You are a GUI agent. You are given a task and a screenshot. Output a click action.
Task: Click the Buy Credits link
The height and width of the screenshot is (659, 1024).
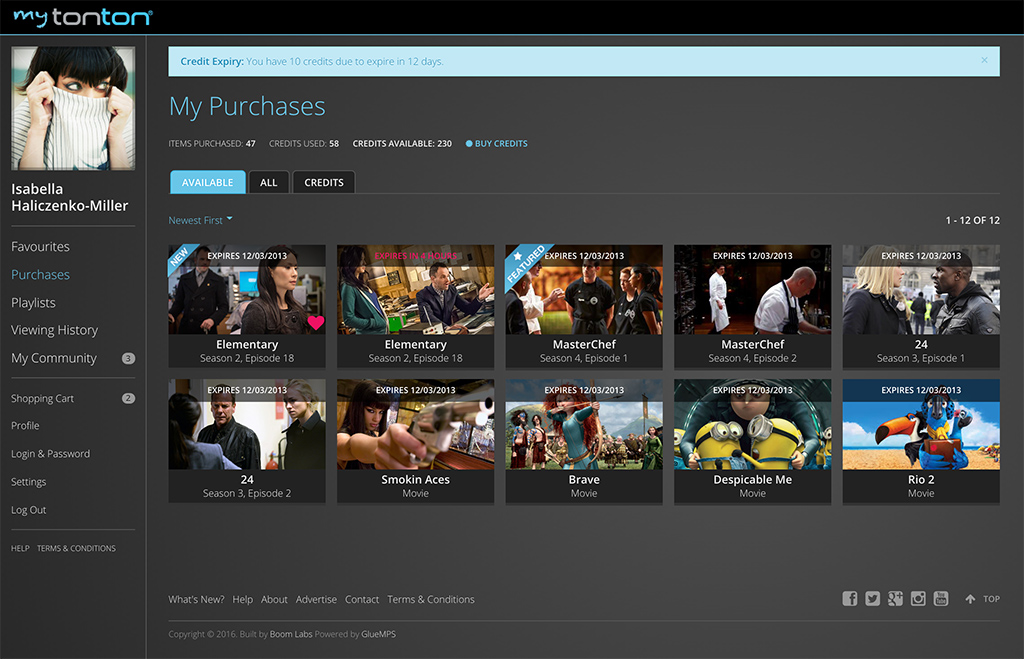coord(500,144)
